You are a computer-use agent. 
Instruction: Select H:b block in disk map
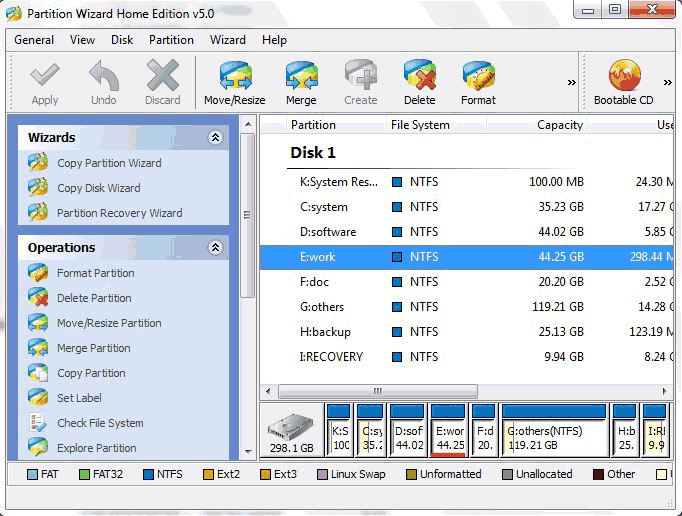(x=625, y=430)
